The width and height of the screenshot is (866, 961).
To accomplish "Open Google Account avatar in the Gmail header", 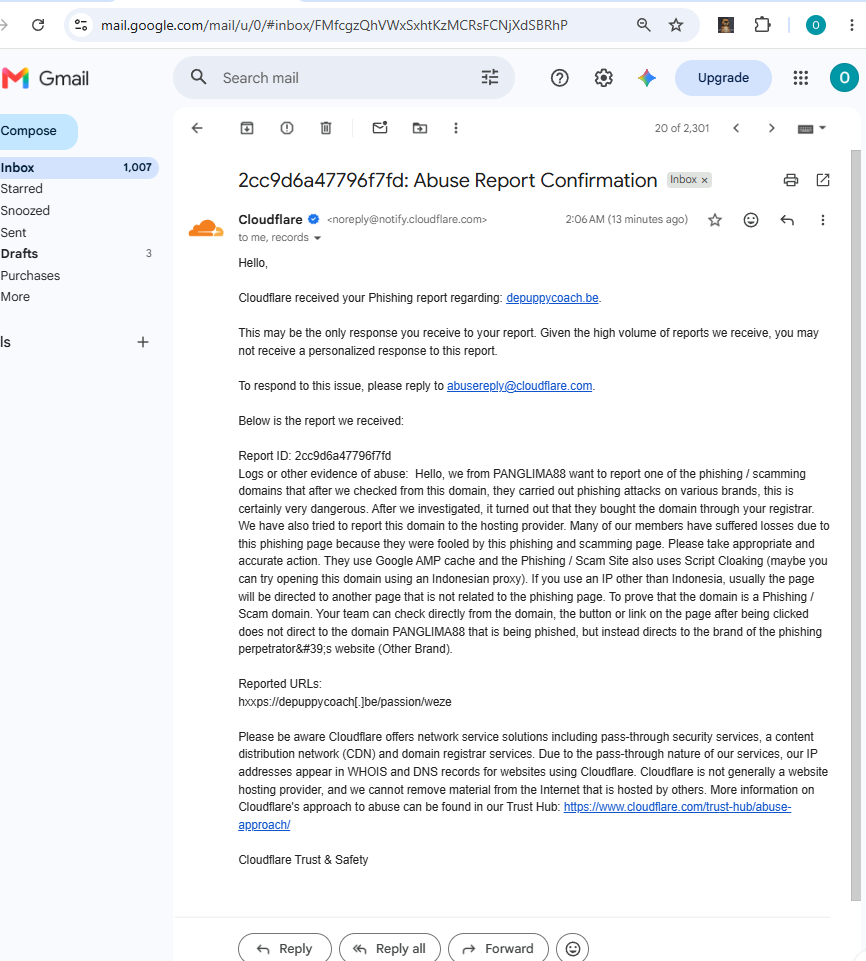I will pyautogui.click(x=844, y=78).
